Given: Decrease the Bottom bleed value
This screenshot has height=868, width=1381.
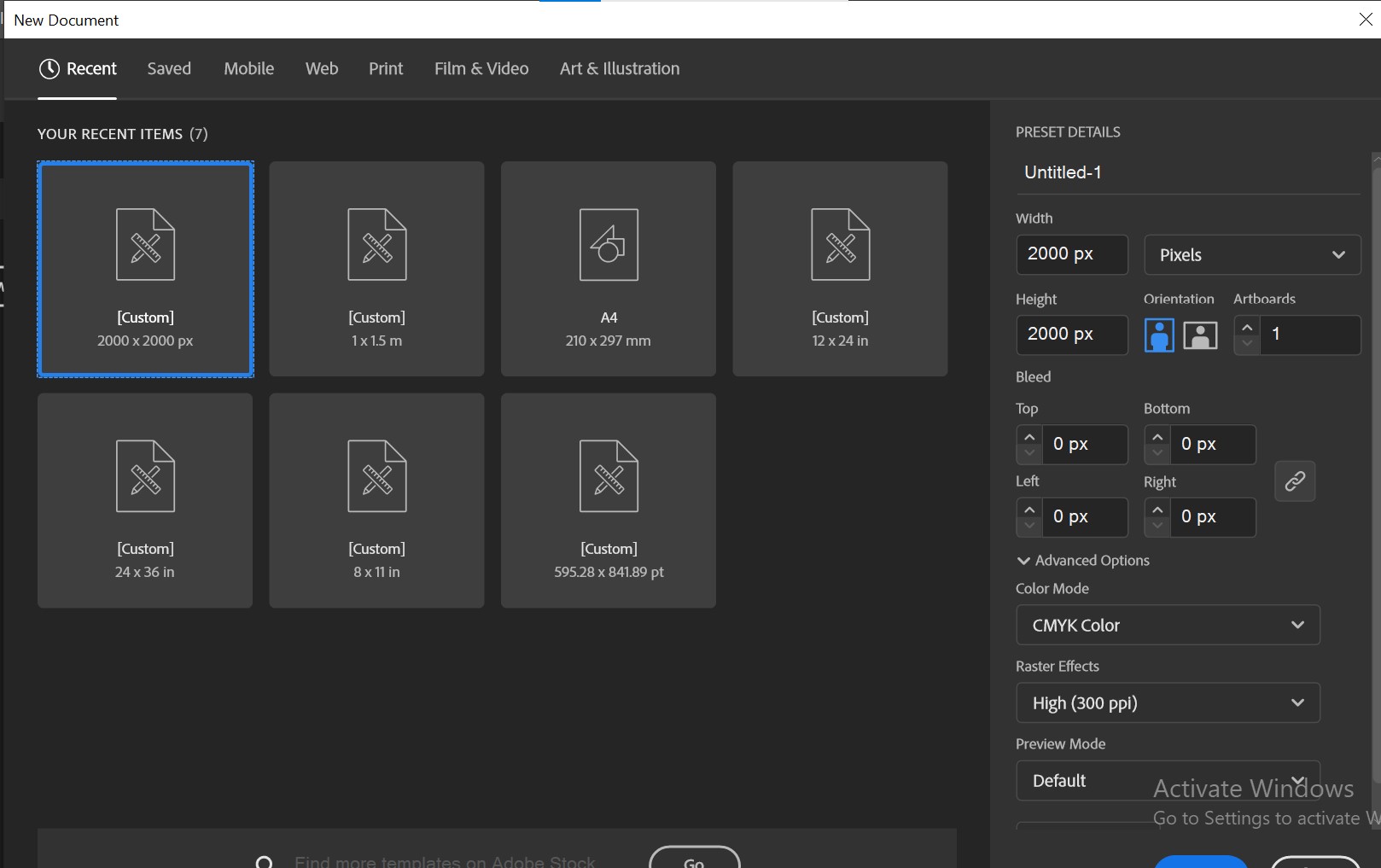Looking at the screenshot, I should click(1157, 454).
